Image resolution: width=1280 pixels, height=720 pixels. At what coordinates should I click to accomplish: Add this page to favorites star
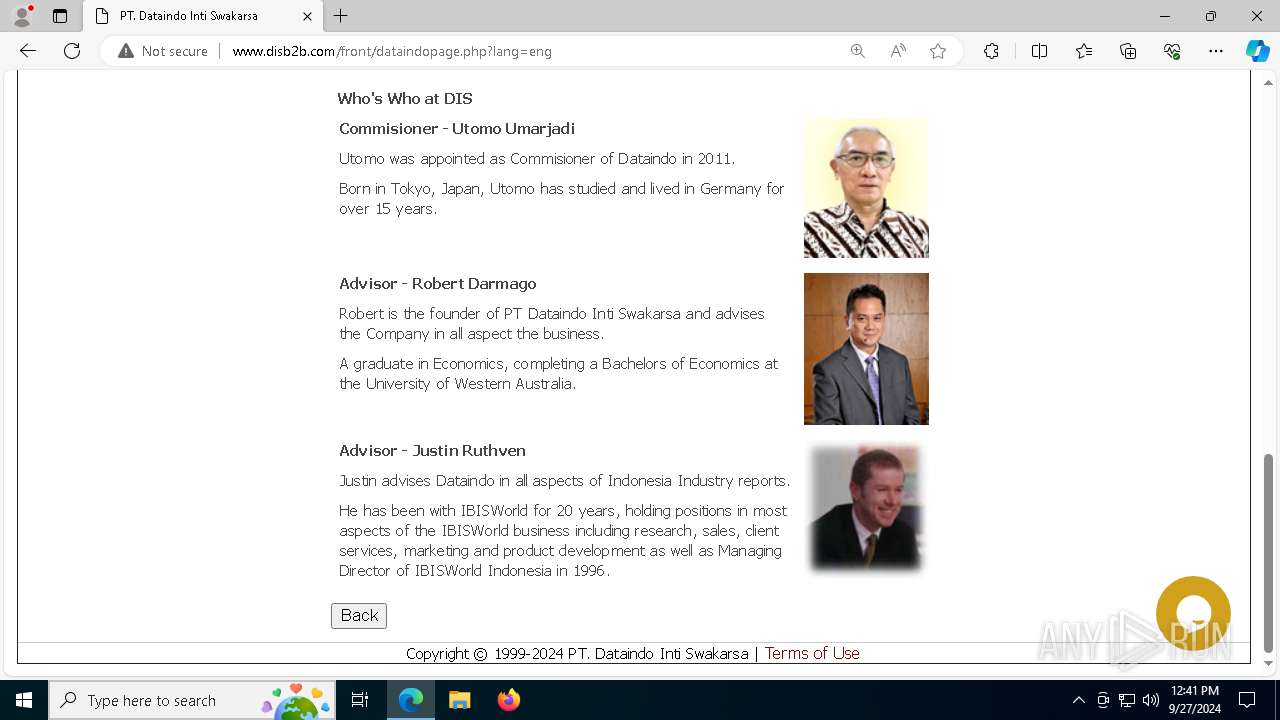click(x=938, y=51)
